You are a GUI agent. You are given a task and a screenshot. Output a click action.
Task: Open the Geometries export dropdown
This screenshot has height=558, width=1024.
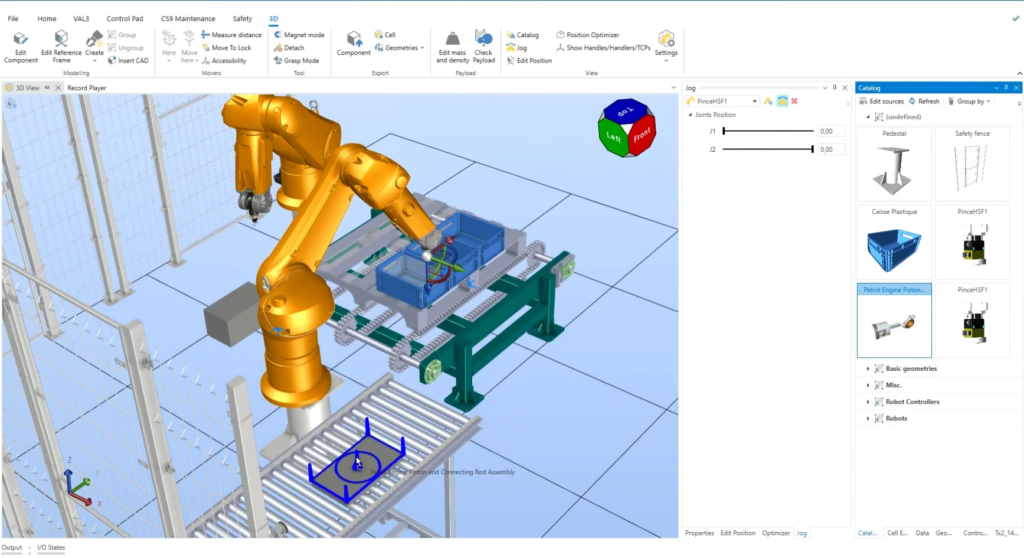[404, 48]
